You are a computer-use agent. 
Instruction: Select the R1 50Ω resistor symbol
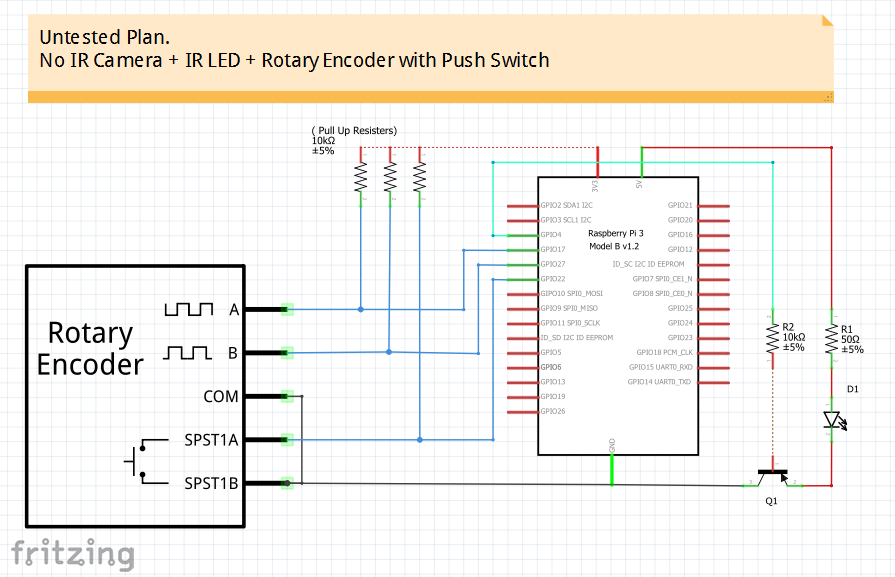(831, 339)
